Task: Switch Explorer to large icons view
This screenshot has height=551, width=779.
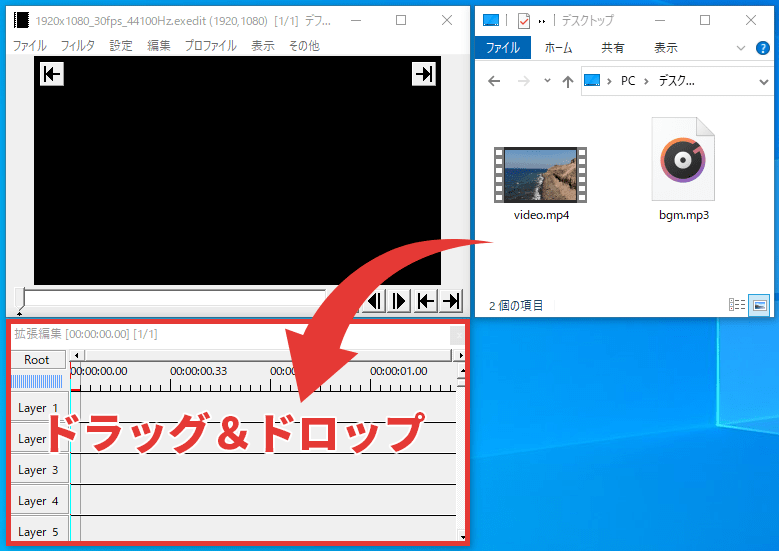Action: (x=760, y=305)
